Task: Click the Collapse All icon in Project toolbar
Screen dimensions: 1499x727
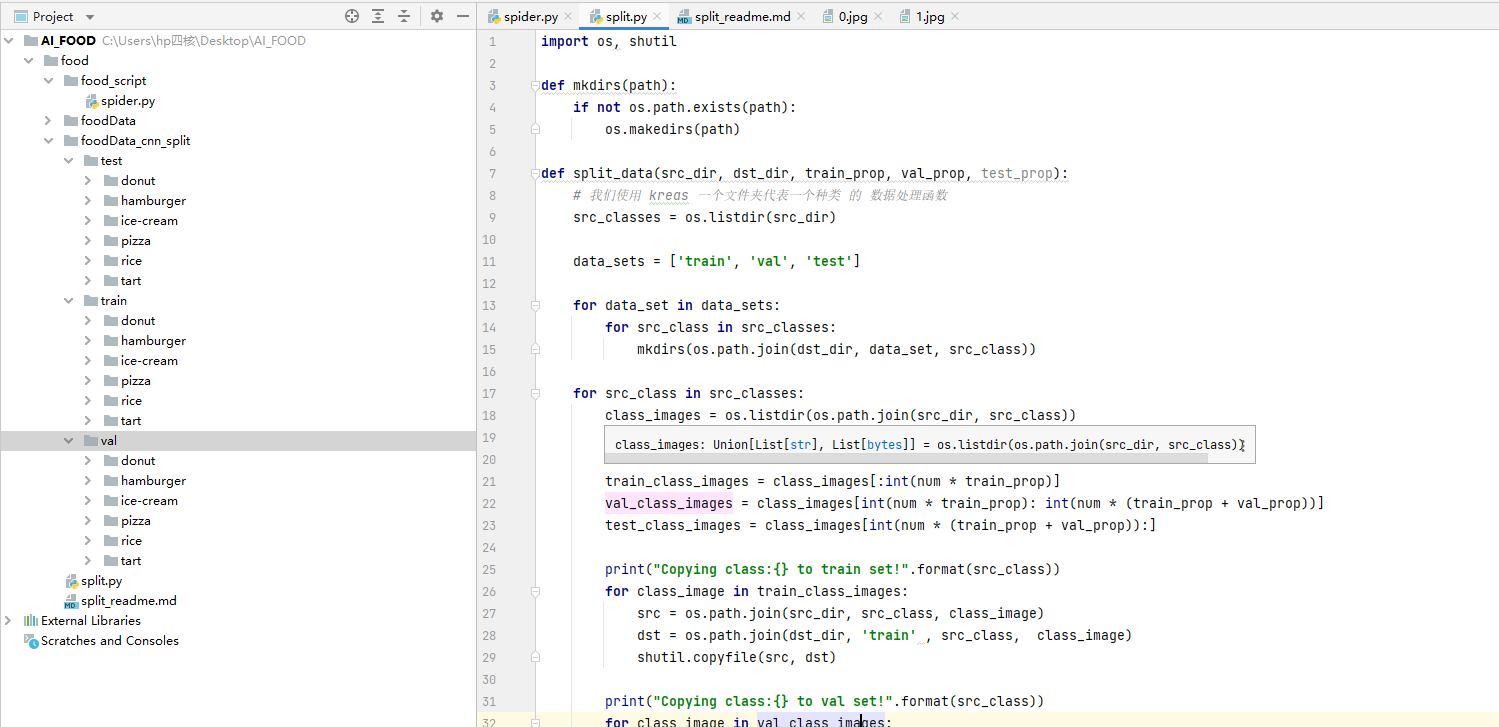Action: [x=404, y=16]
